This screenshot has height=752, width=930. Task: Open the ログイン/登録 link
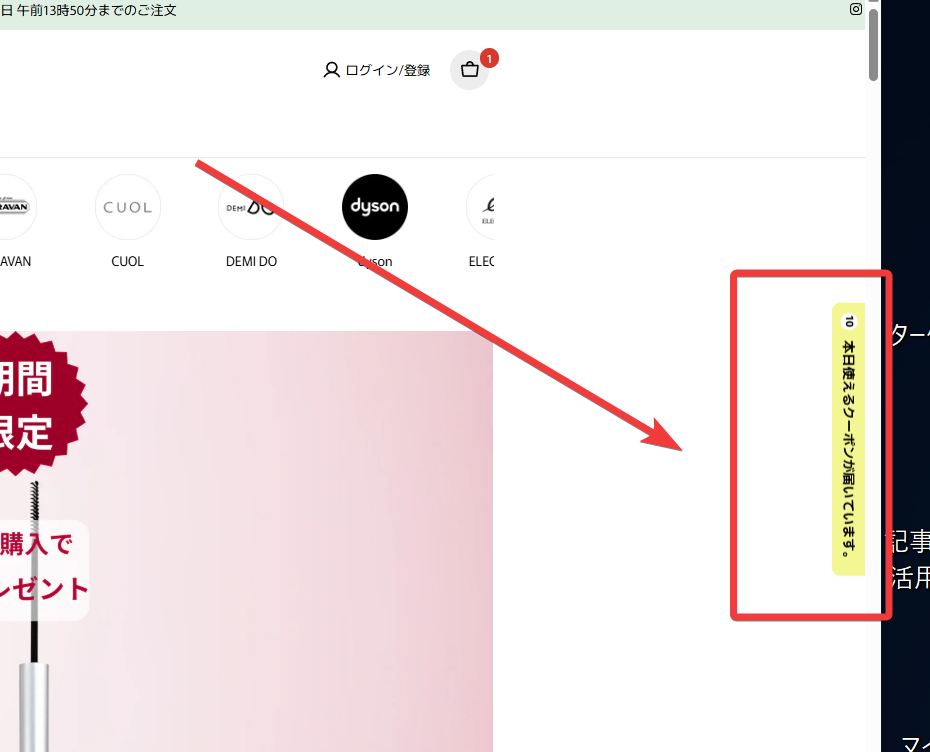pos(387,70)
